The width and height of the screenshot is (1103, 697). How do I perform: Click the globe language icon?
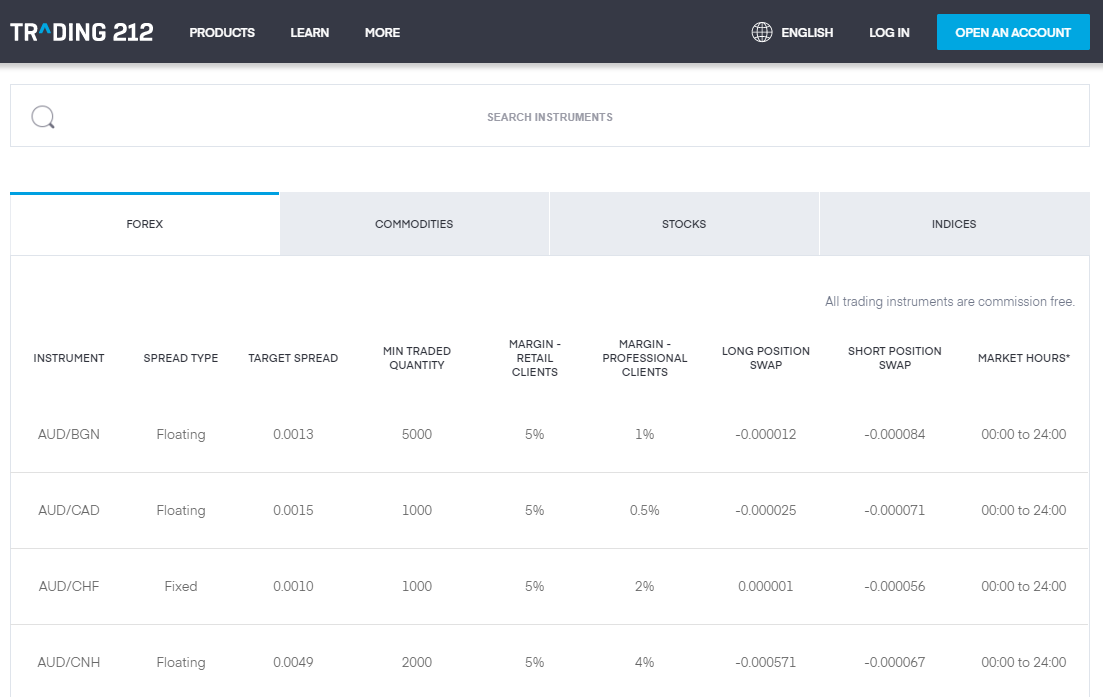(x=761, y=31)
